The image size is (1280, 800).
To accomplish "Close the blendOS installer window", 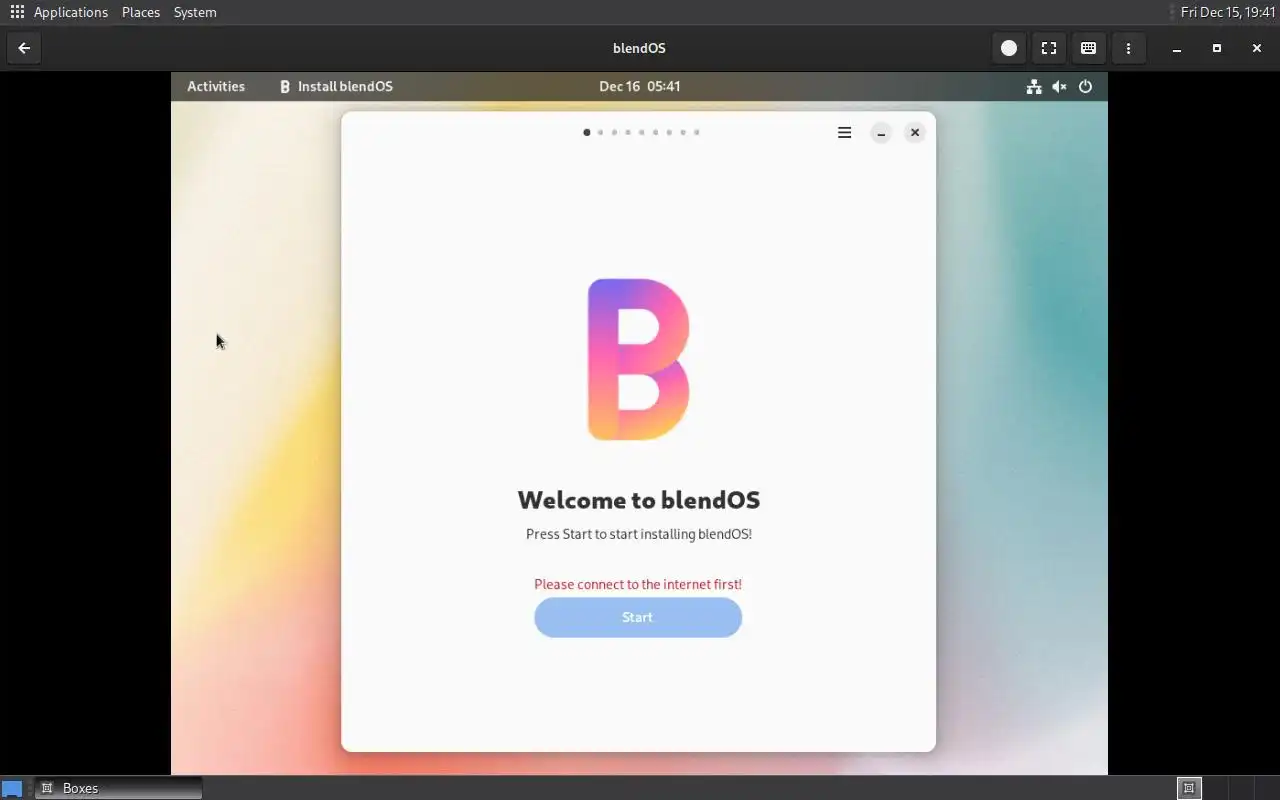I will [915, 133].
